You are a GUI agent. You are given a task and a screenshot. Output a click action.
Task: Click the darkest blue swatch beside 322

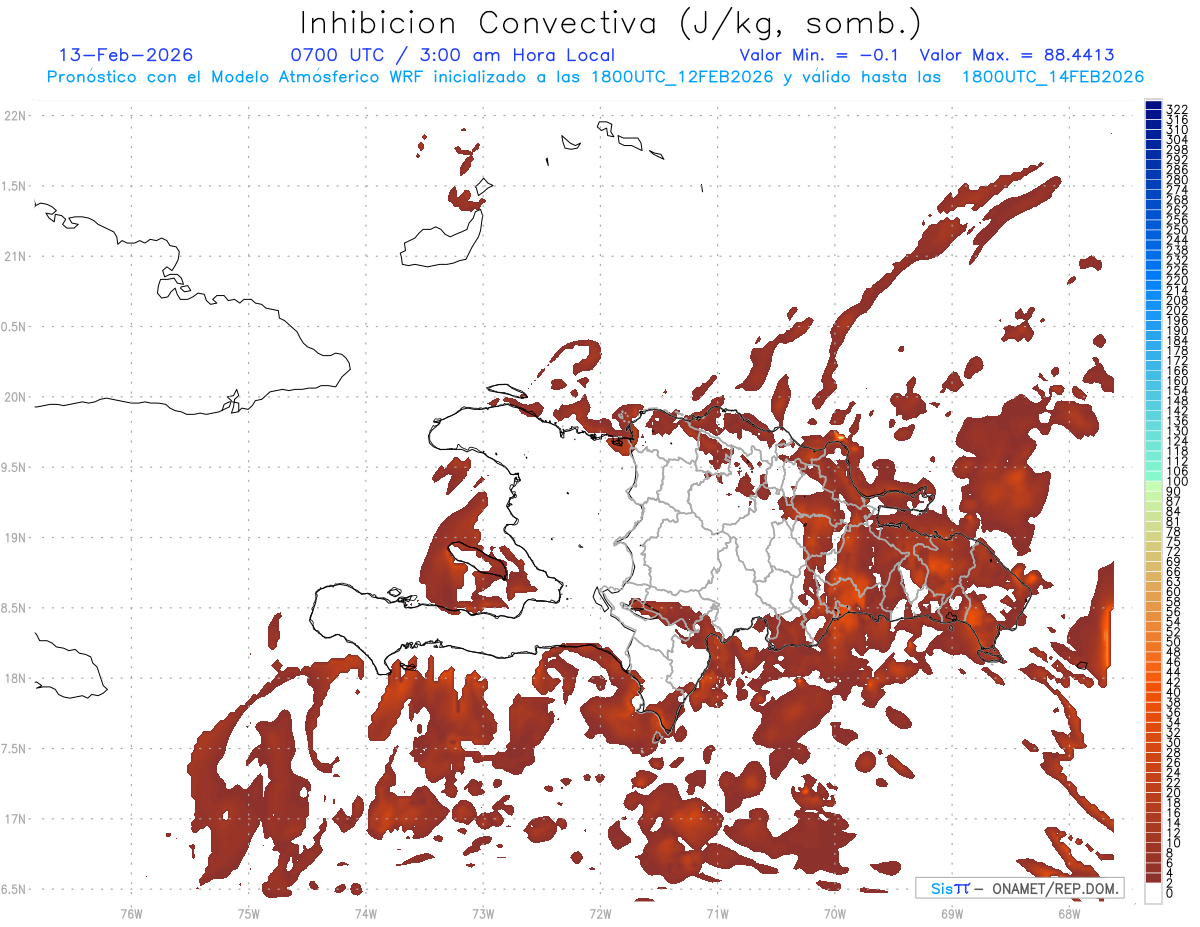pyautogui.click(x=1153, y=105)
